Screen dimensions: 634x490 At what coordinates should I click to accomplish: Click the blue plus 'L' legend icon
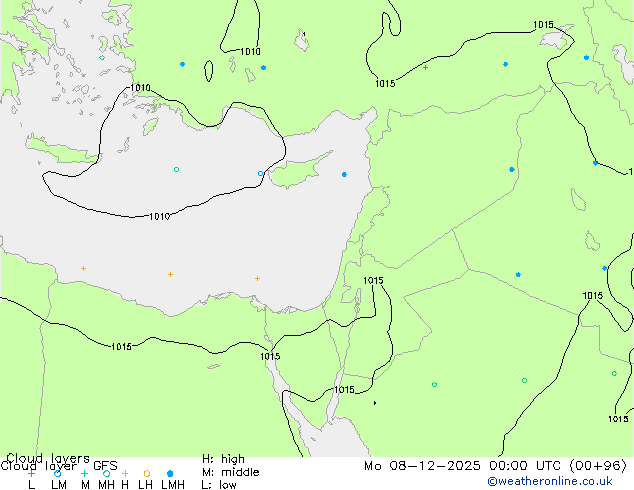(31, 473)
